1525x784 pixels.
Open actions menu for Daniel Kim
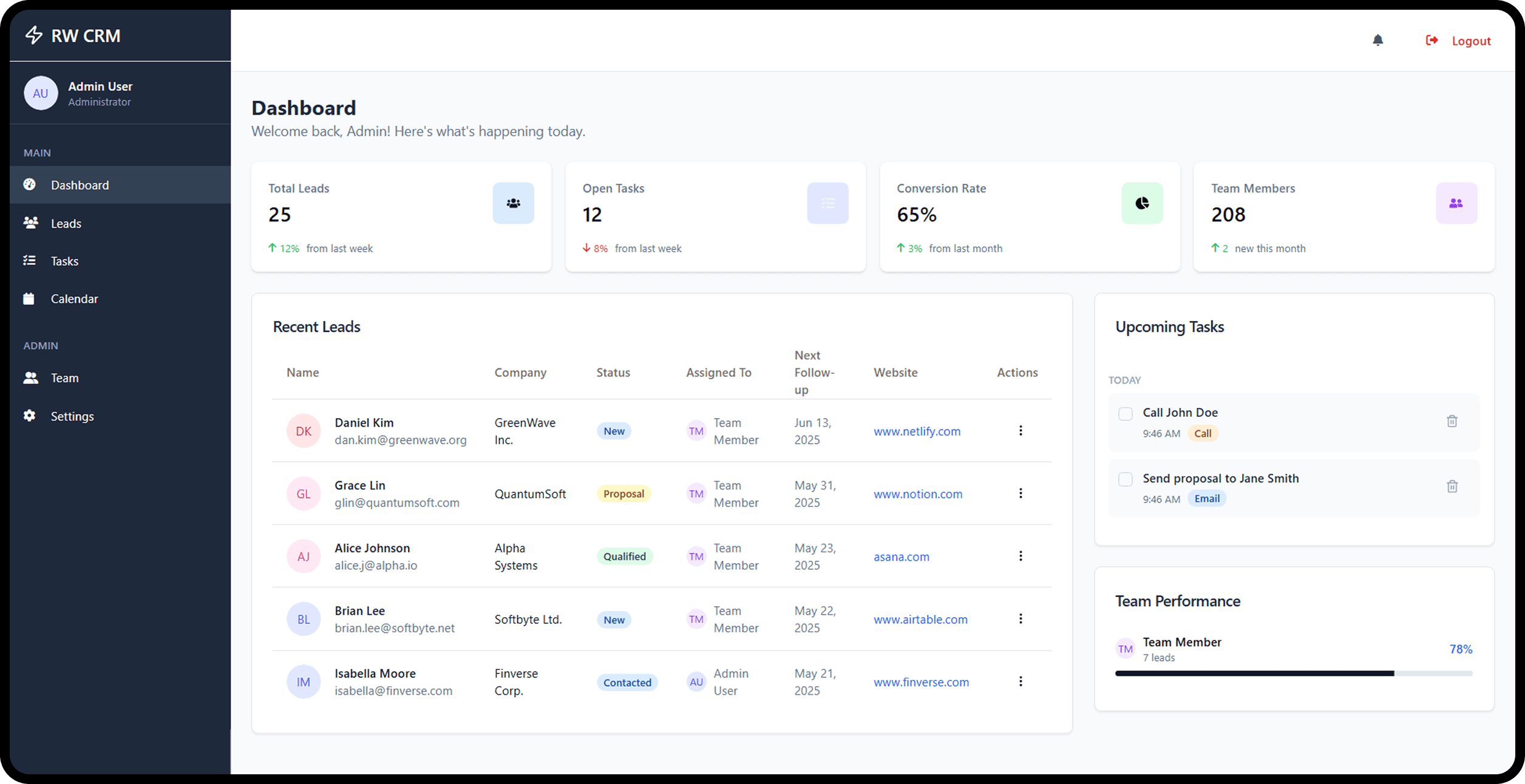[1021, 430]
